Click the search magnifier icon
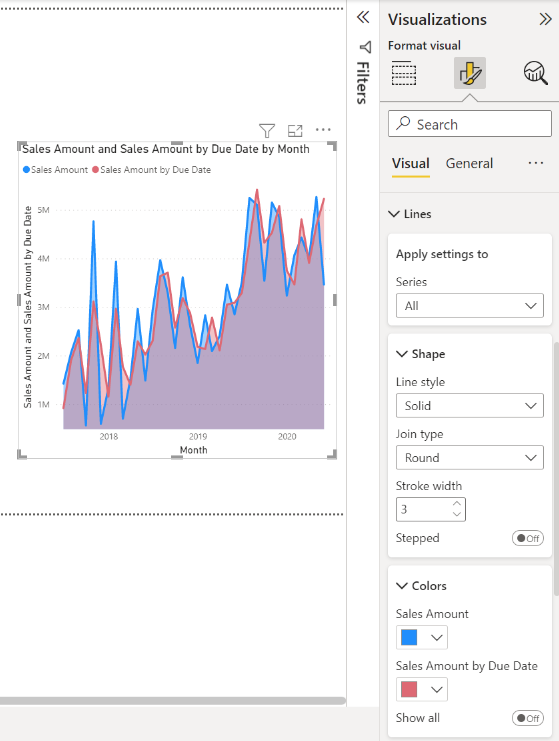The image size is (559, 741). [403, 123]
